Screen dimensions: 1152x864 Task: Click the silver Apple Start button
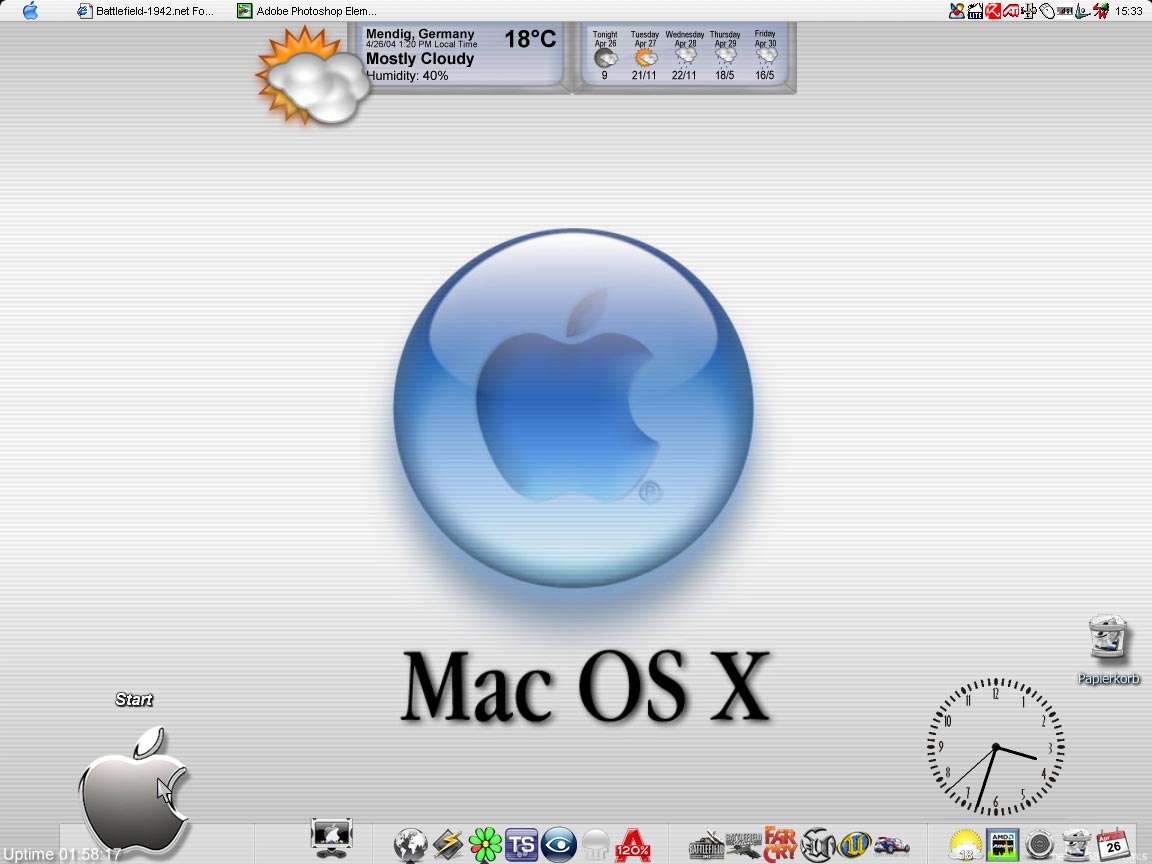pos(134,793)
